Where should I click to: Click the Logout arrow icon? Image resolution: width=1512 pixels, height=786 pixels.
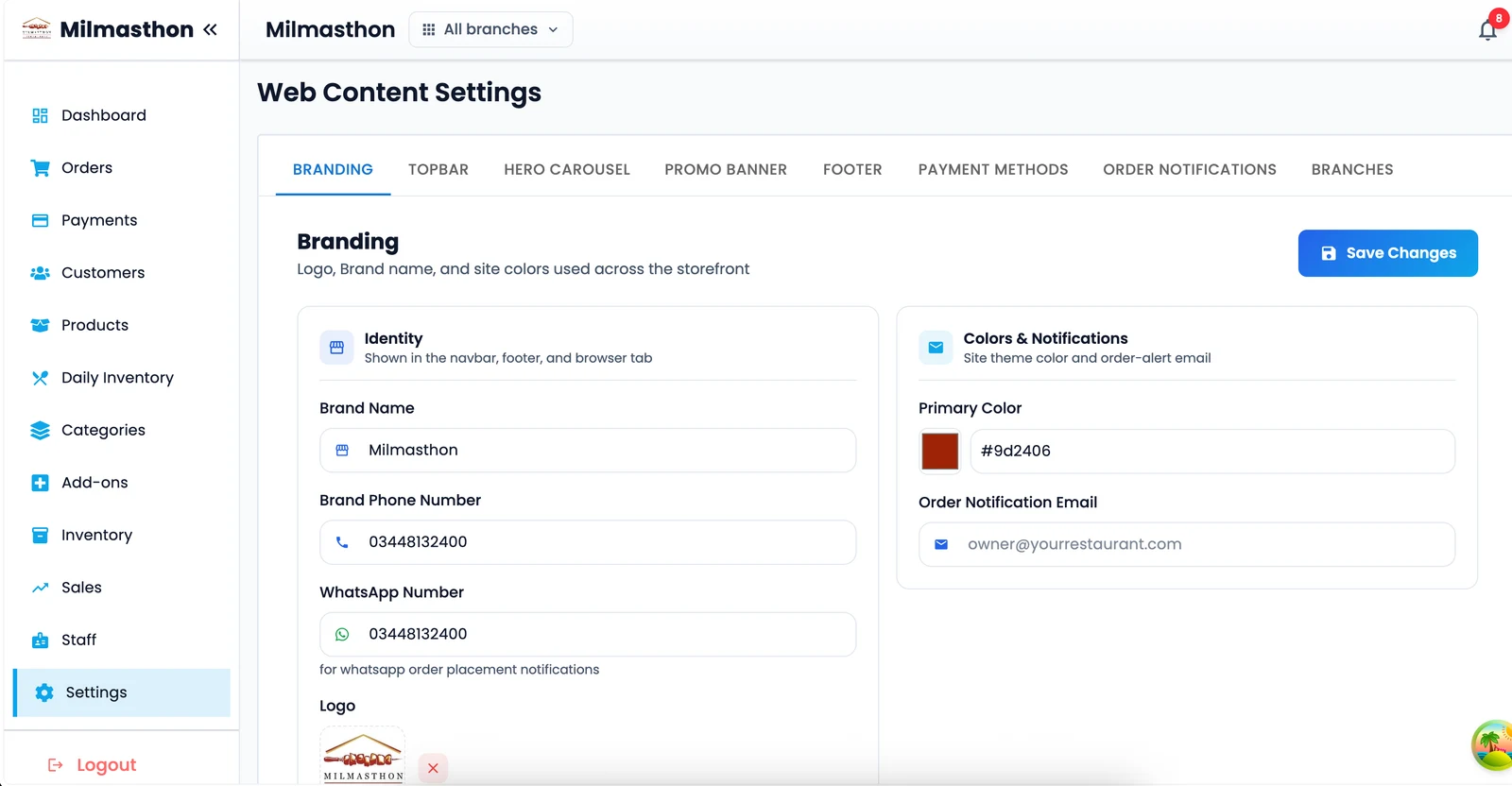click(x=56, y=765)
